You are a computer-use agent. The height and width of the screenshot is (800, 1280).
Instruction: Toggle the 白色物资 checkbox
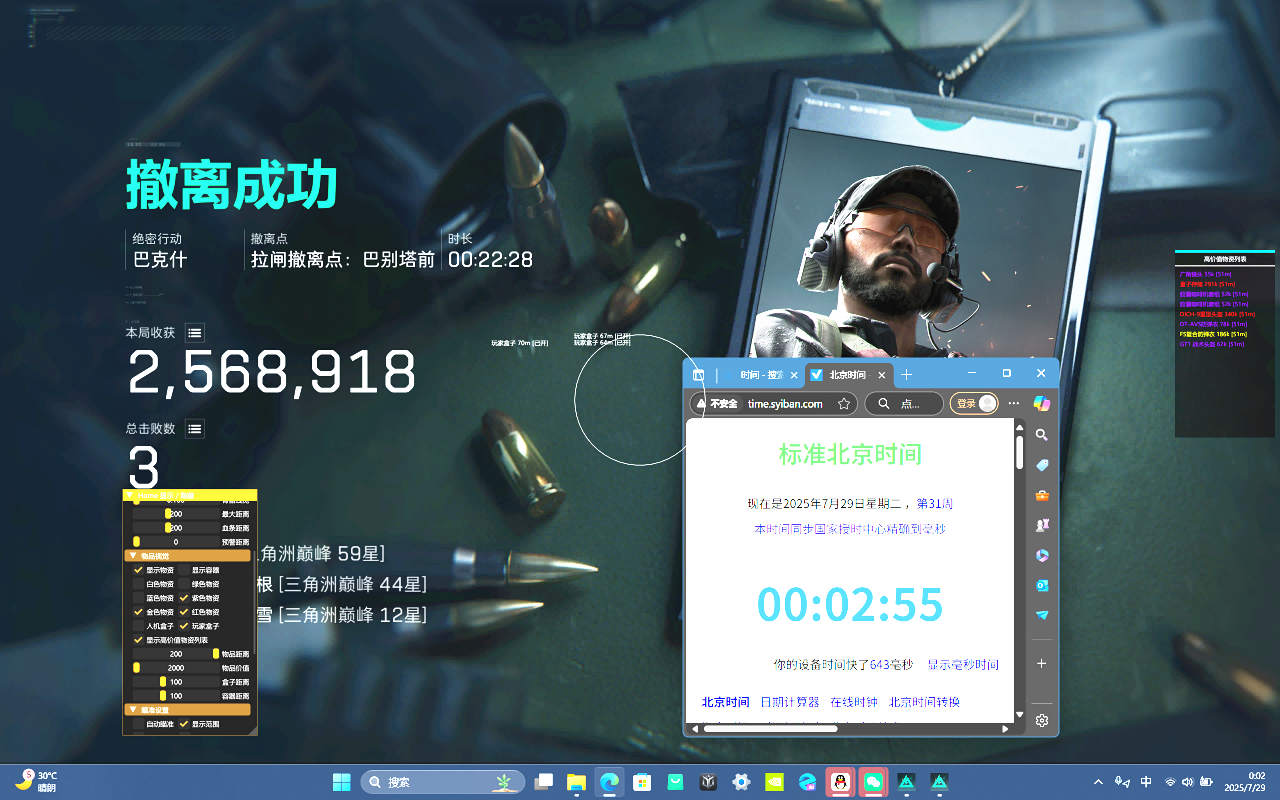(x=138, y=584)
